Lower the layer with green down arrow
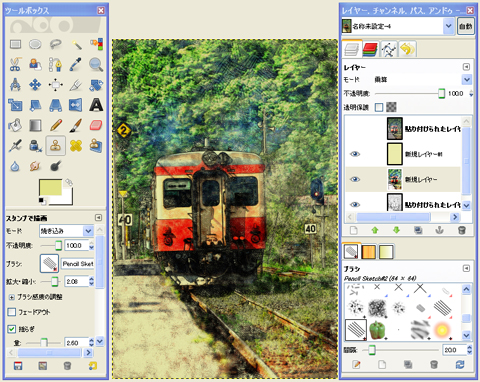Image resolution: width=480 pixels, height=382 pixels. [396, 230]
